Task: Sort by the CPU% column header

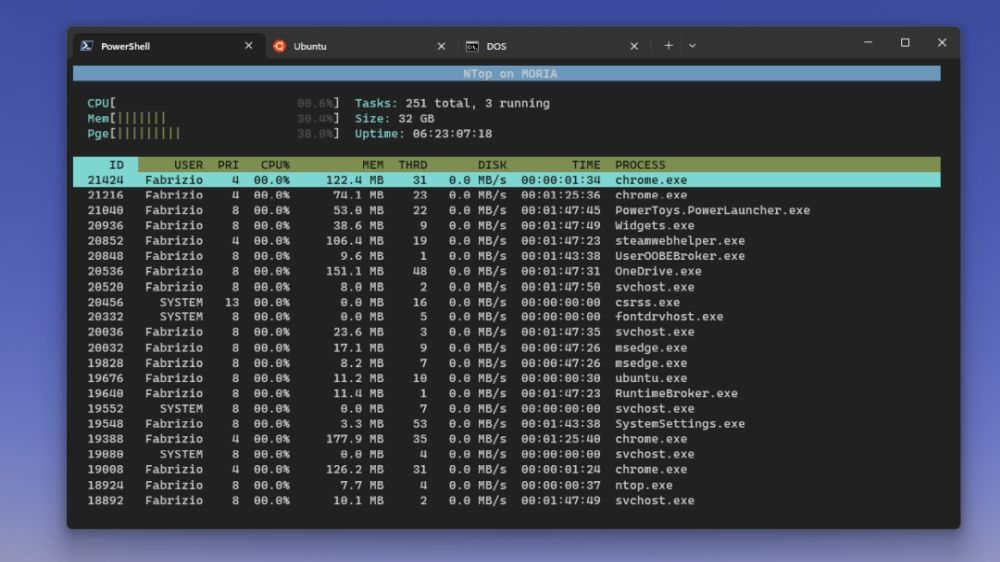Action: pyautogui.click(x=275, y=165)
